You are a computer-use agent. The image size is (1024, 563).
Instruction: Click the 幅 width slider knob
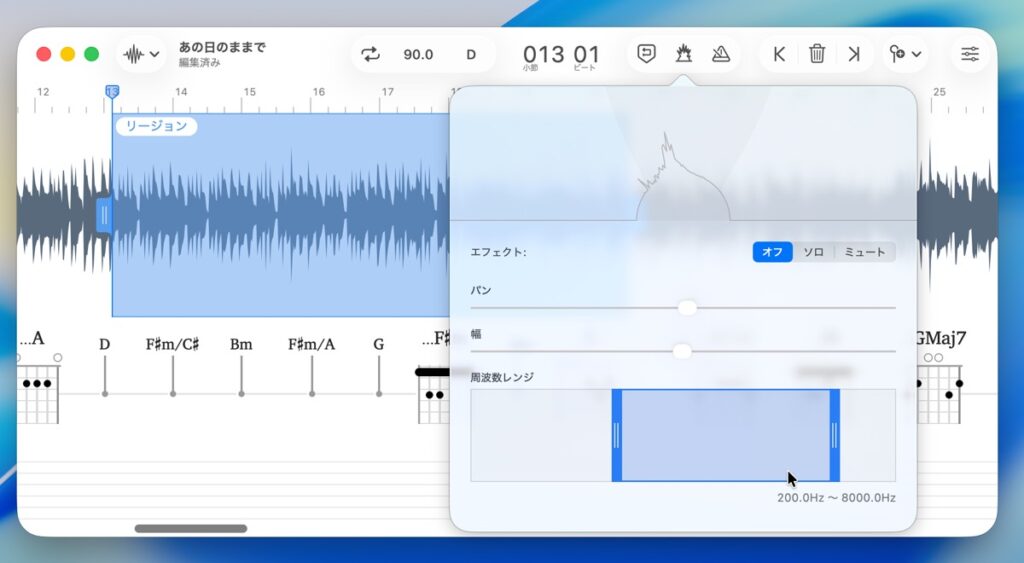tap(682, 351)
